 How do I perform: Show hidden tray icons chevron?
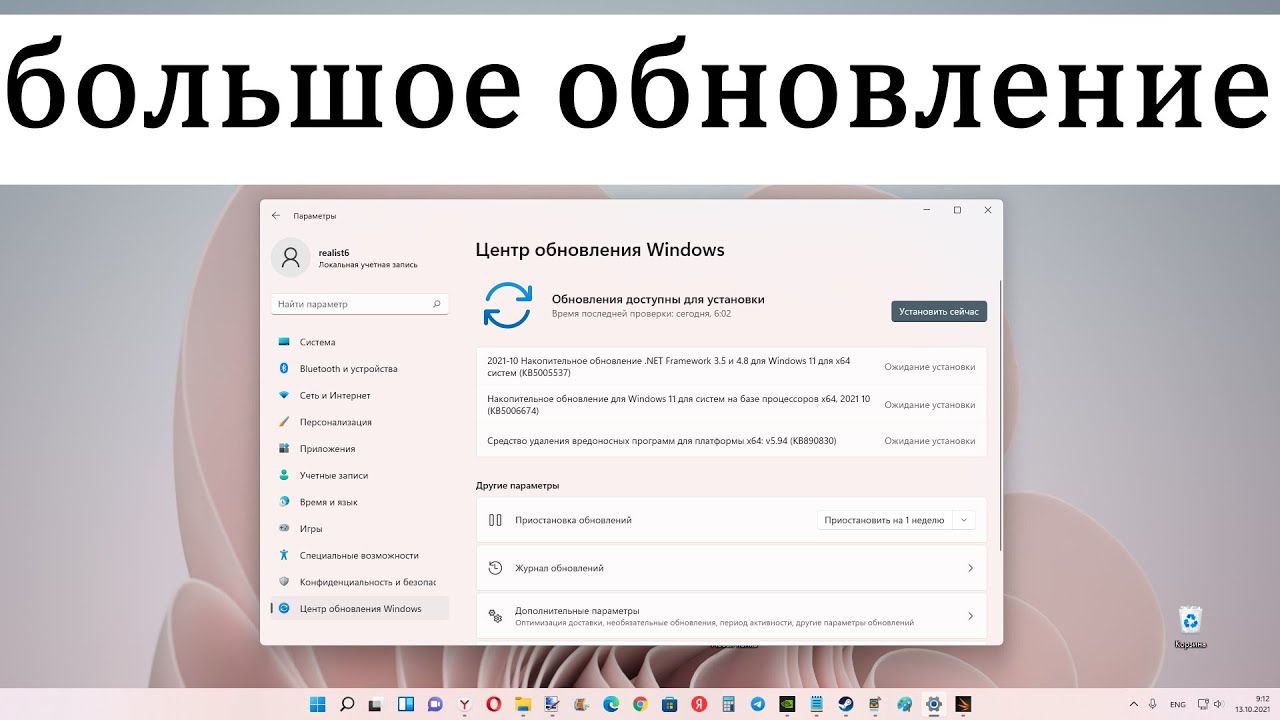(1133, 704)
